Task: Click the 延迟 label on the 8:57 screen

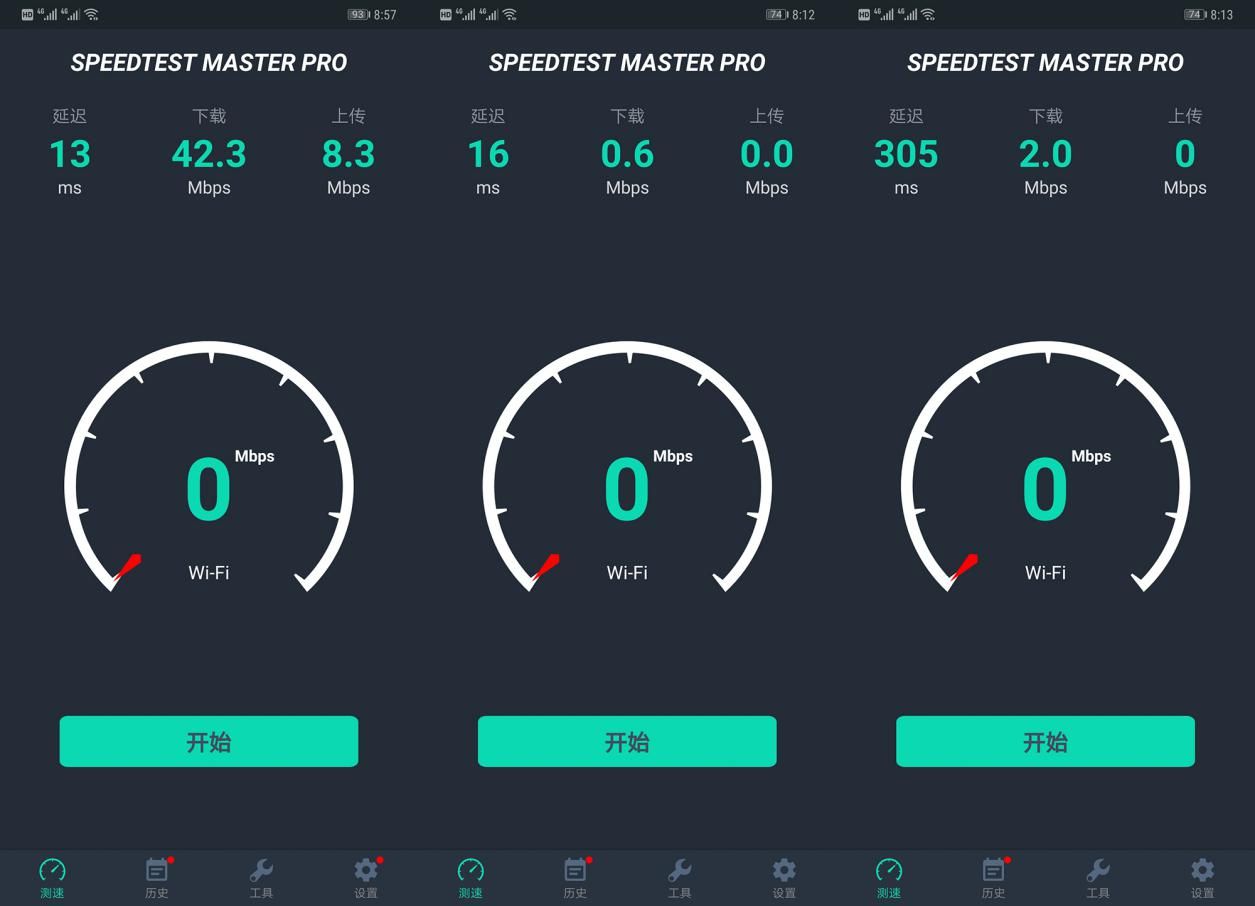Action: [70, 116]
